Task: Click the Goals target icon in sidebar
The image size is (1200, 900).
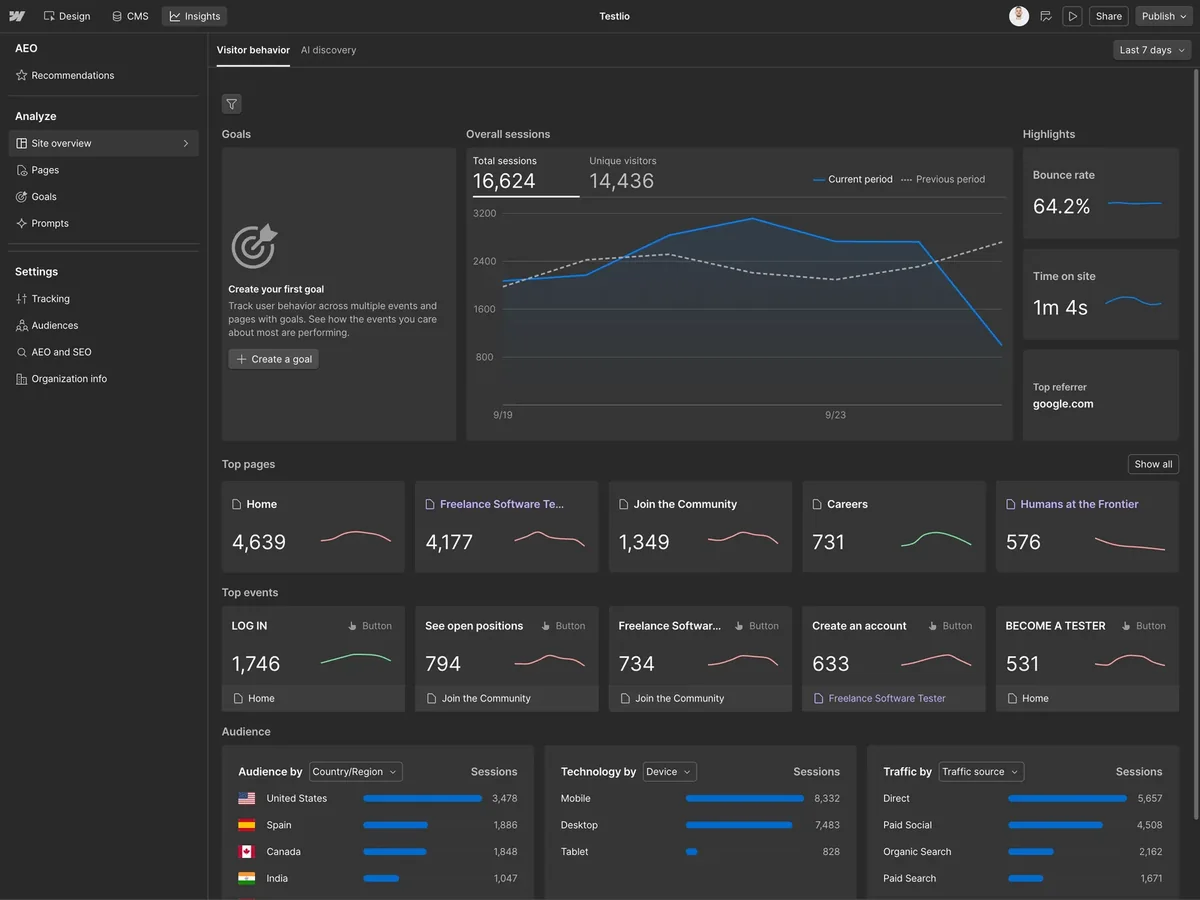Action: 22,197
